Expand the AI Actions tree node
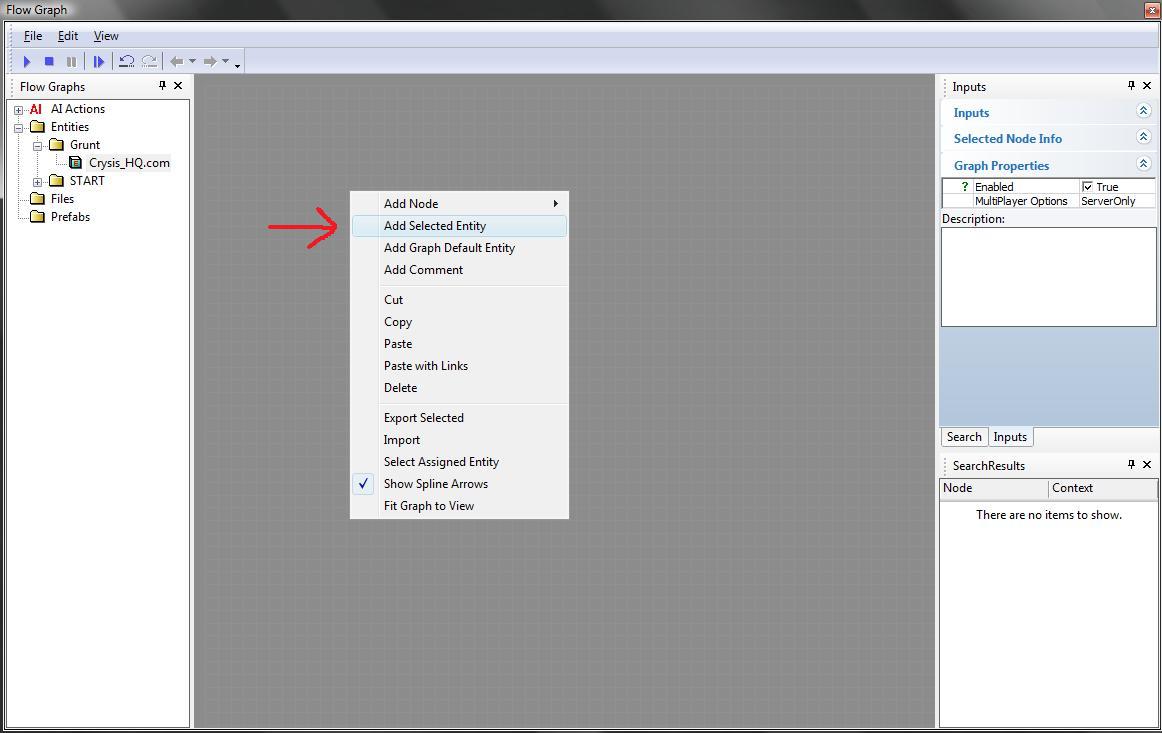The height and width of the screenshot is (733, 1162). [19, 110]
